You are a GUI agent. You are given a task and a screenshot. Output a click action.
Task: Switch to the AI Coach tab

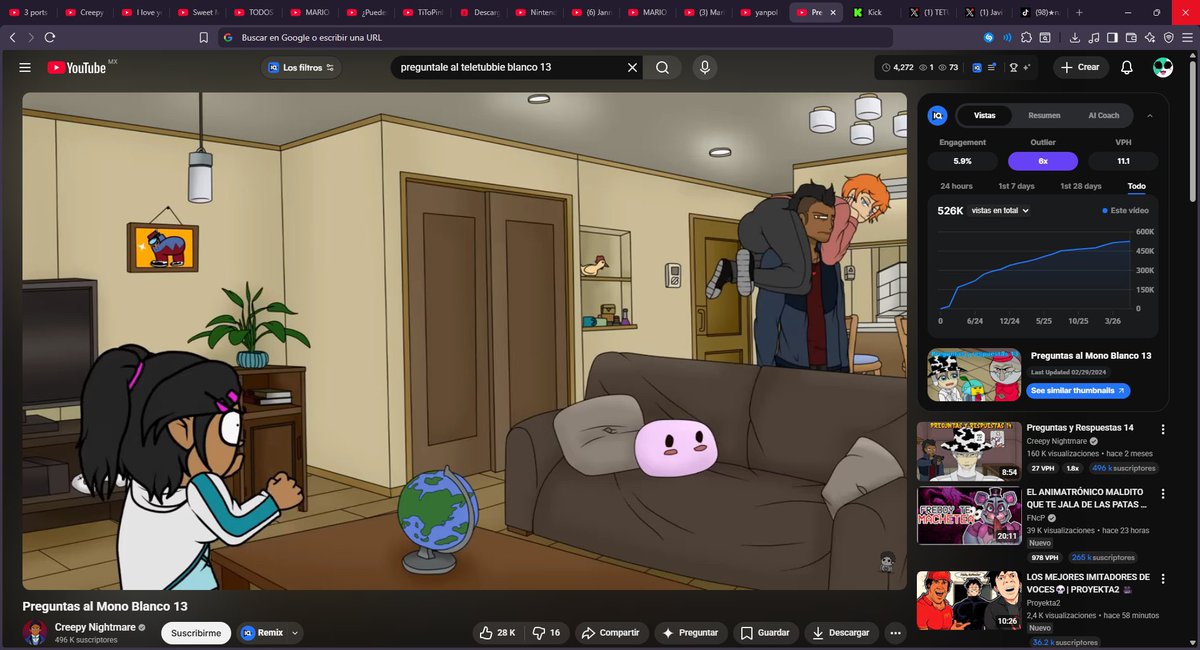click(x=1104, y=116)
